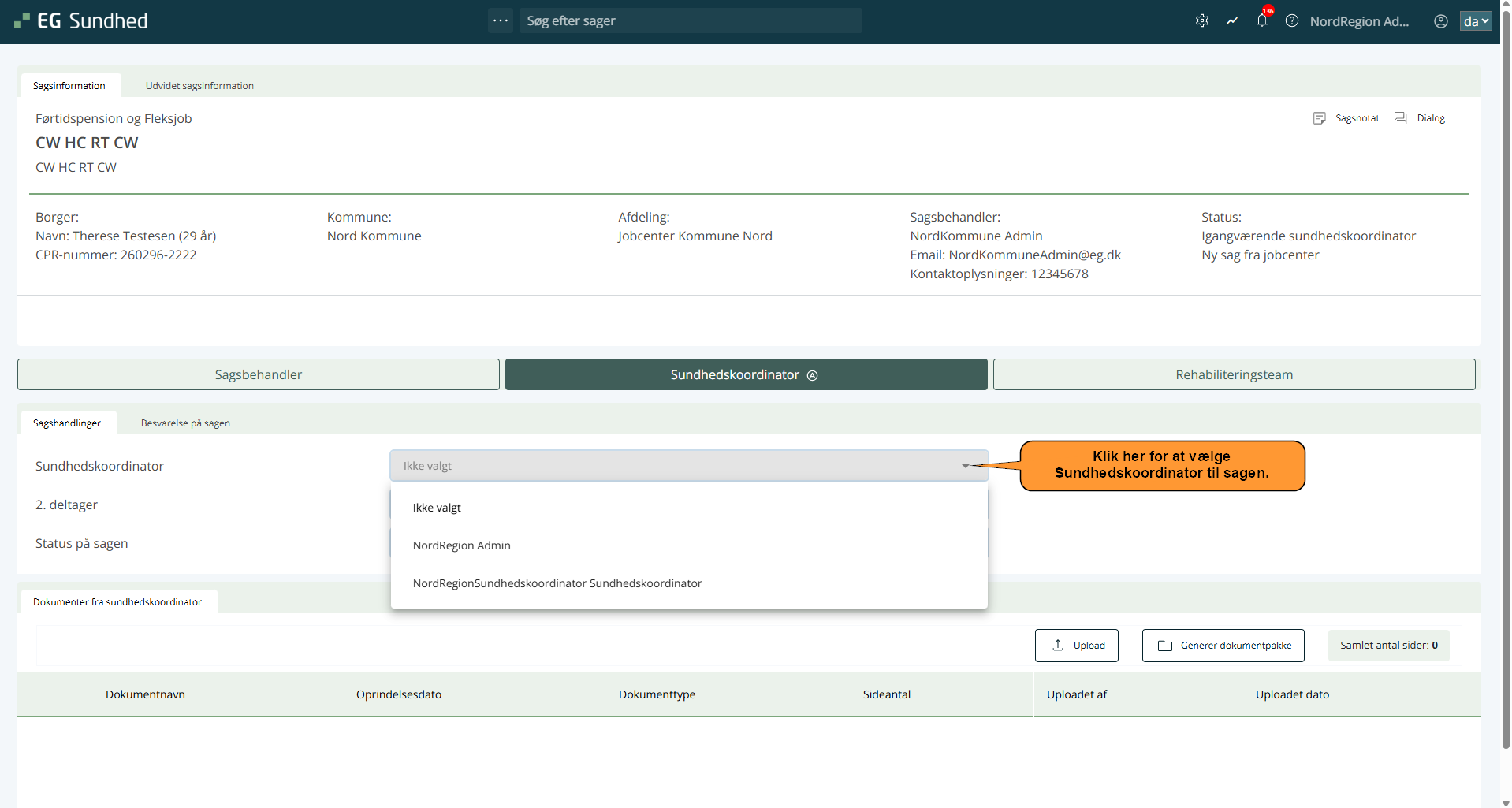Open the settings gear in header
Viewport: 1512px width, 808px height.
pos(1201,21)
